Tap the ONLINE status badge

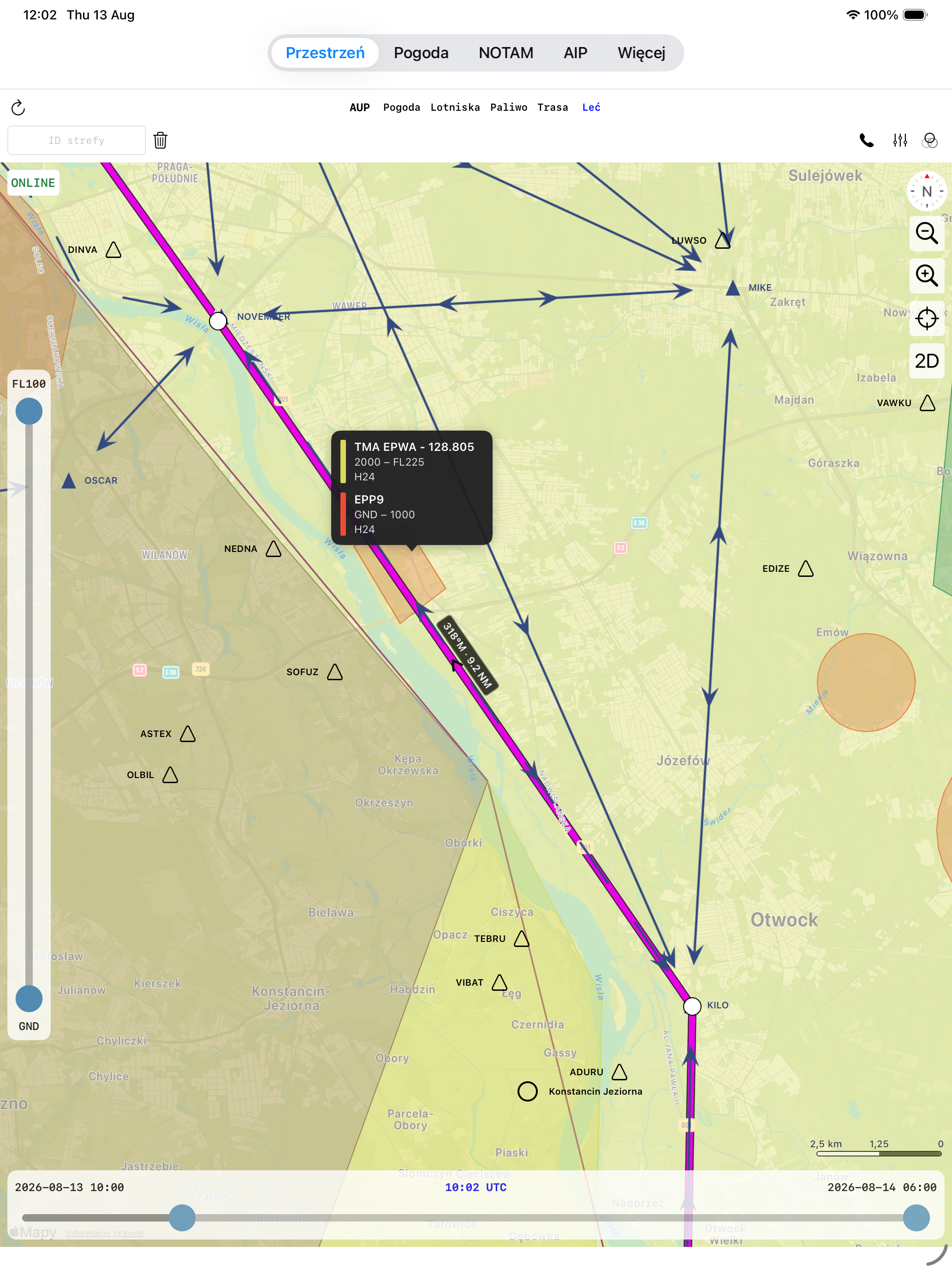(x=33, y=183)
